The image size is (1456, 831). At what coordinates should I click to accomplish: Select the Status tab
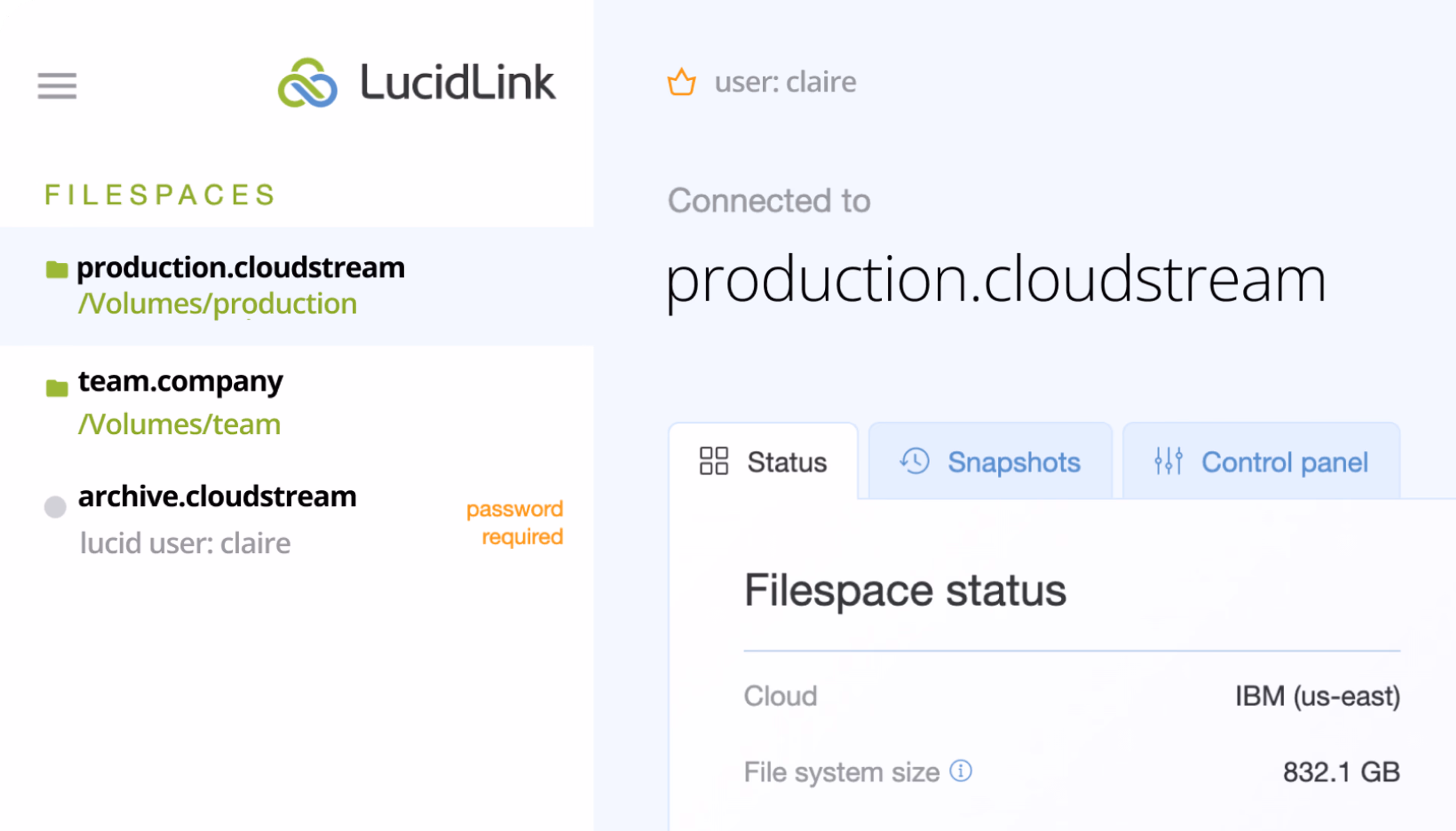(785, 462)
